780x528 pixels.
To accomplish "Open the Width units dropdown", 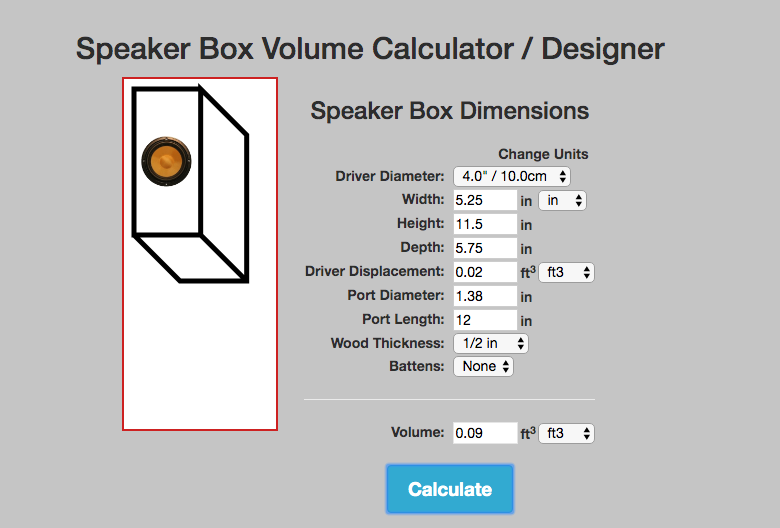I will 562,201.
